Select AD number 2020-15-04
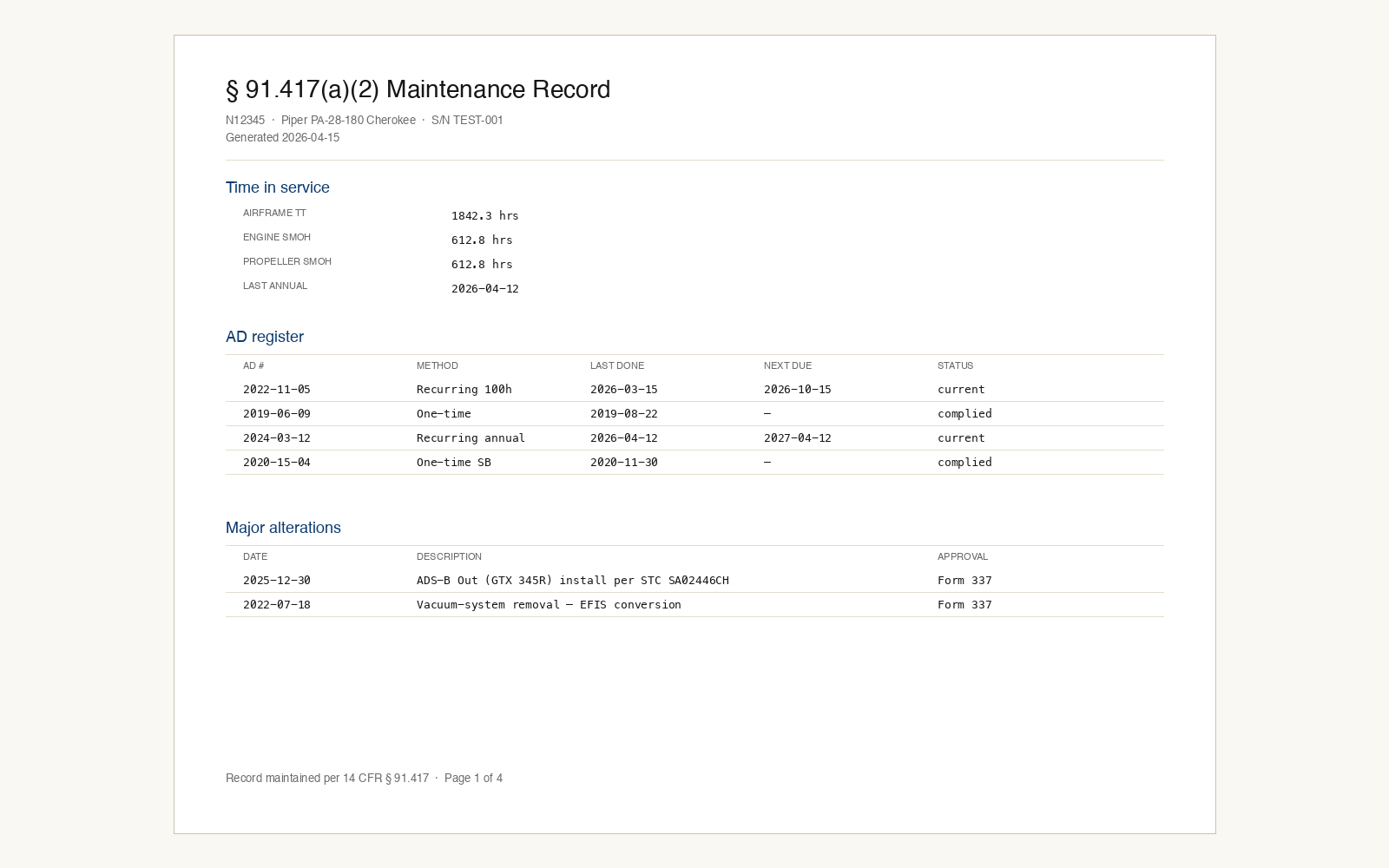This screenshot has width=1389, height=868. 277,462
